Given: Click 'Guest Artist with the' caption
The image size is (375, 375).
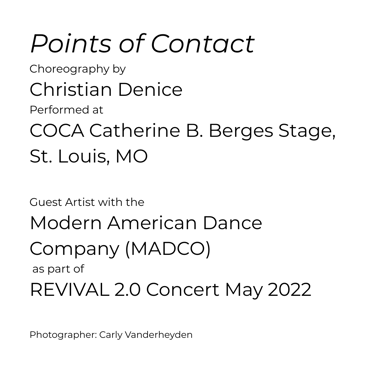Looking at the screenshot, I should (x=87, y=202).
